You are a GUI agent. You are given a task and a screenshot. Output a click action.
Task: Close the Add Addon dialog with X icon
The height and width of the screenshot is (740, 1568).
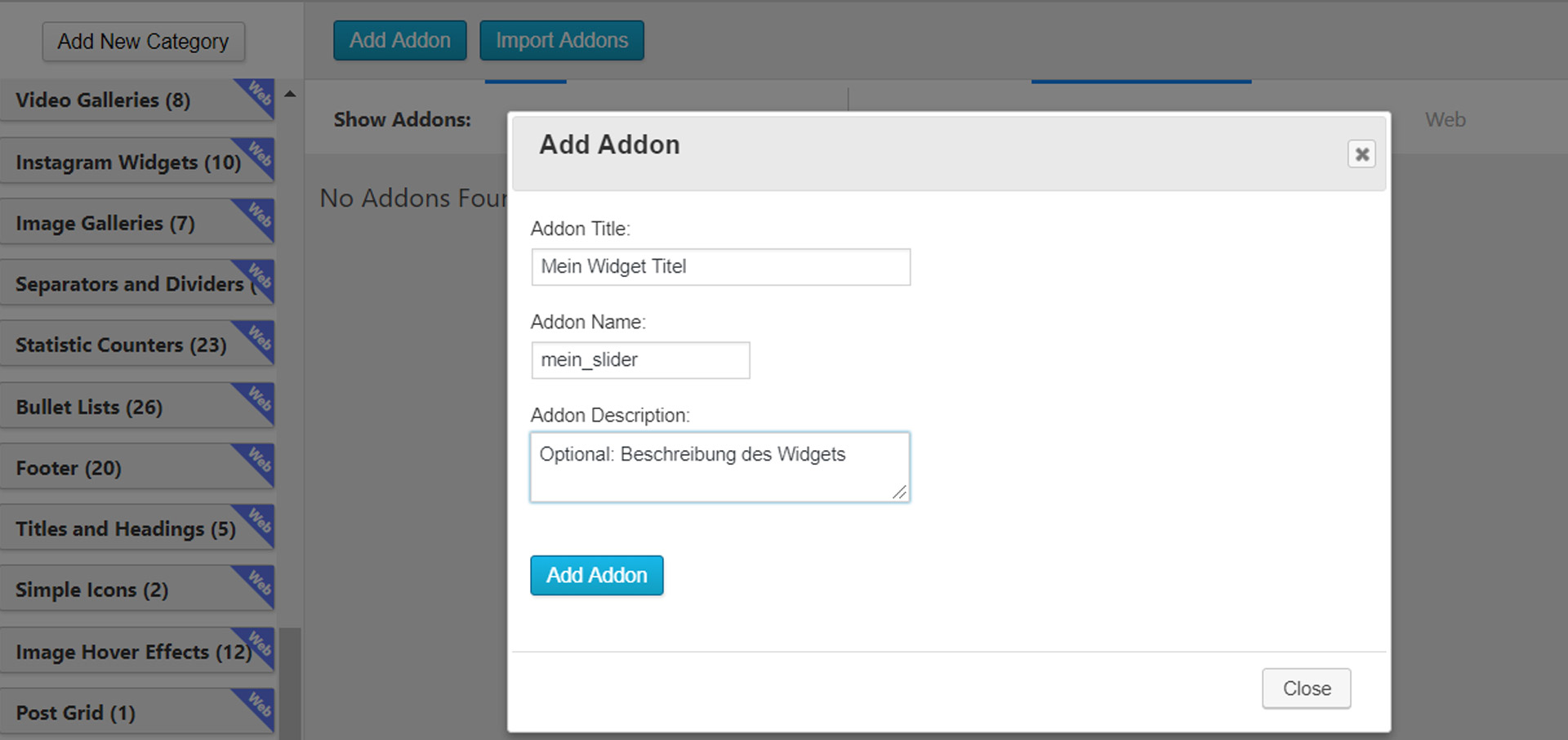pos(1361,154)
